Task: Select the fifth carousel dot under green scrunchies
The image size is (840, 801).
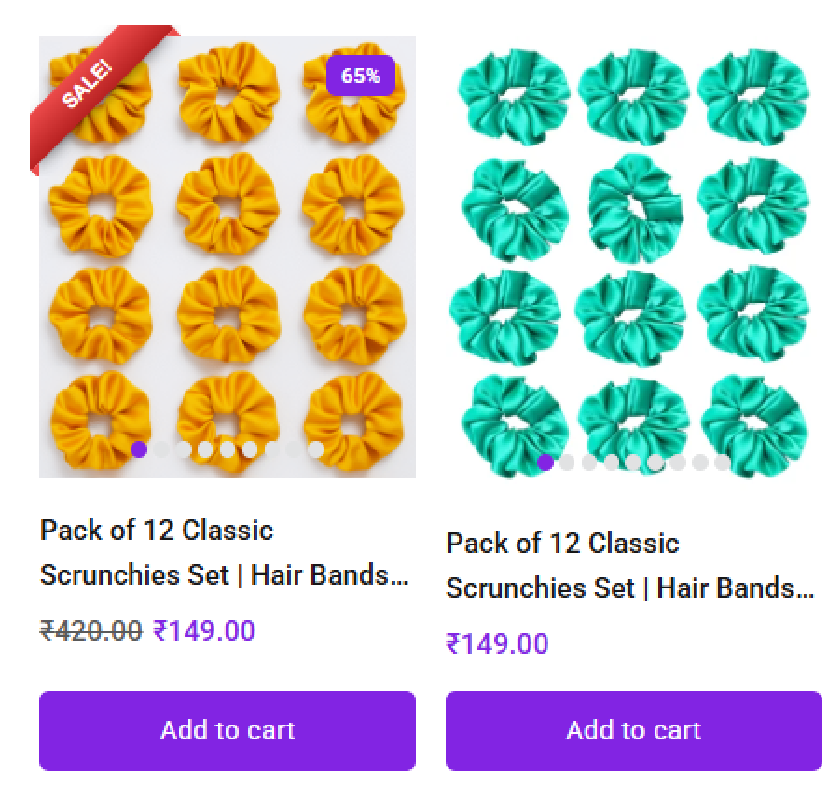Action: pos(633,462)
